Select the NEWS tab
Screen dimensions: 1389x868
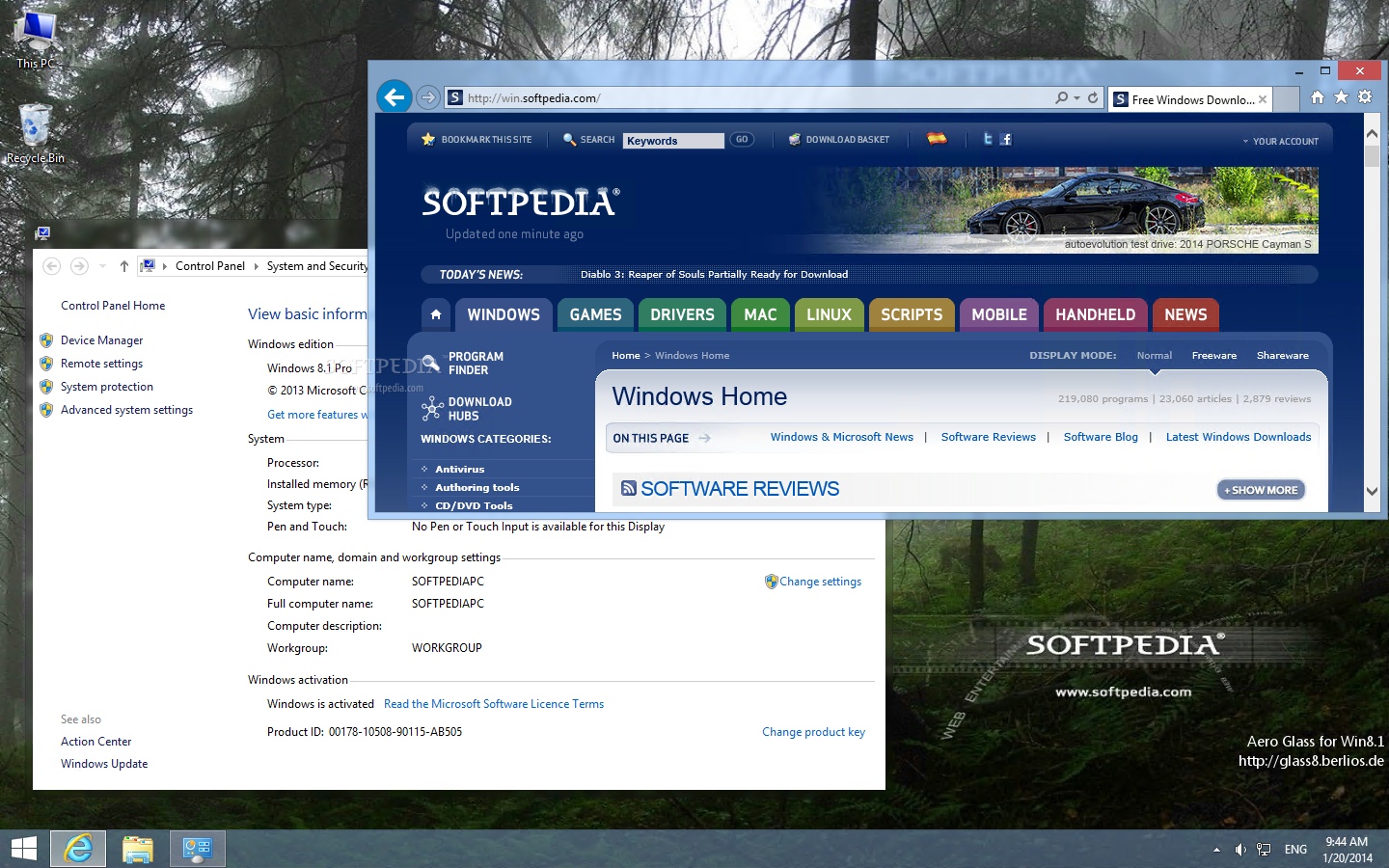click(1185, 314)
